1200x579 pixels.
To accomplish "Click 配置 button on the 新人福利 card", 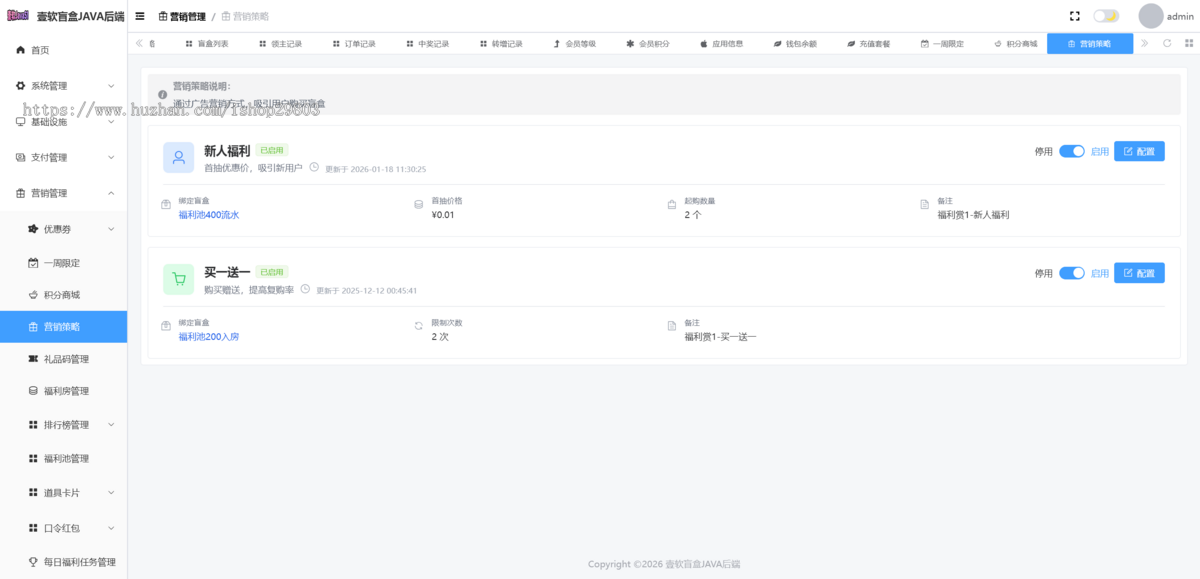I will pyautogui.click(x=1139, y=152).
